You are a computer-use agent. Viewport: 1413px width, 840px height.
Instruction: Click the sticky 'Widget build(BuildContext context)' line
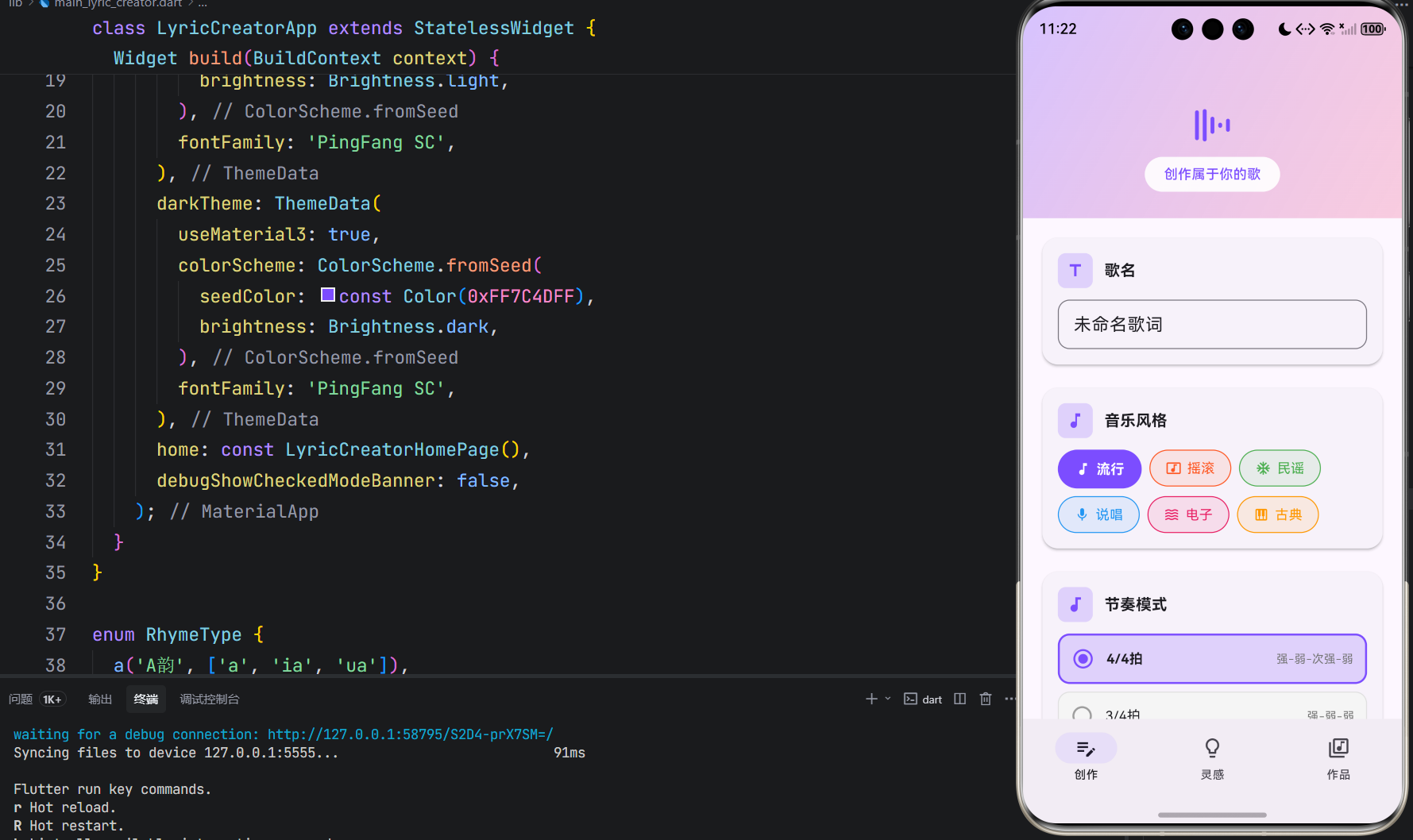[x=307, y=58]
